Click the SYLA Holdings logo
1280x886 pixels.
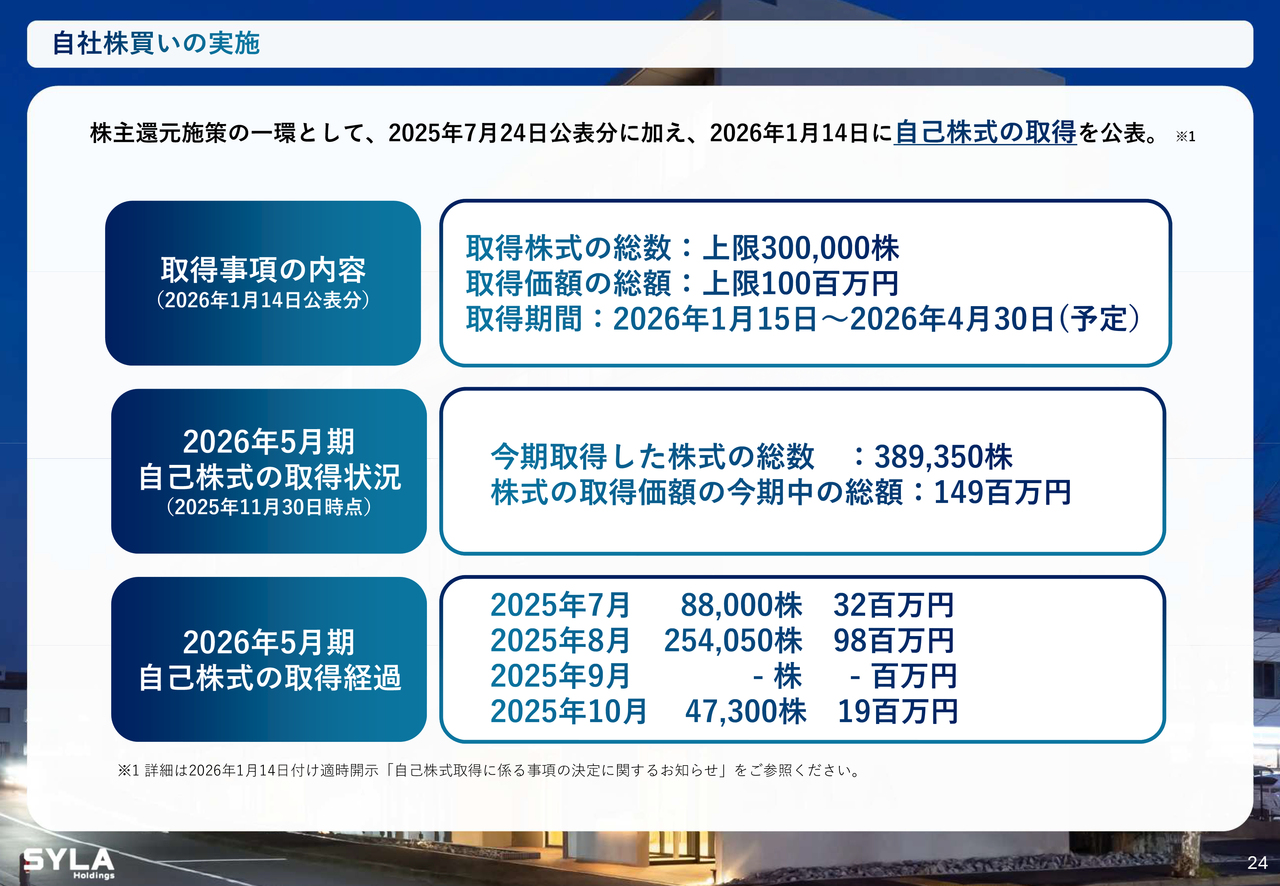(68, 863)
